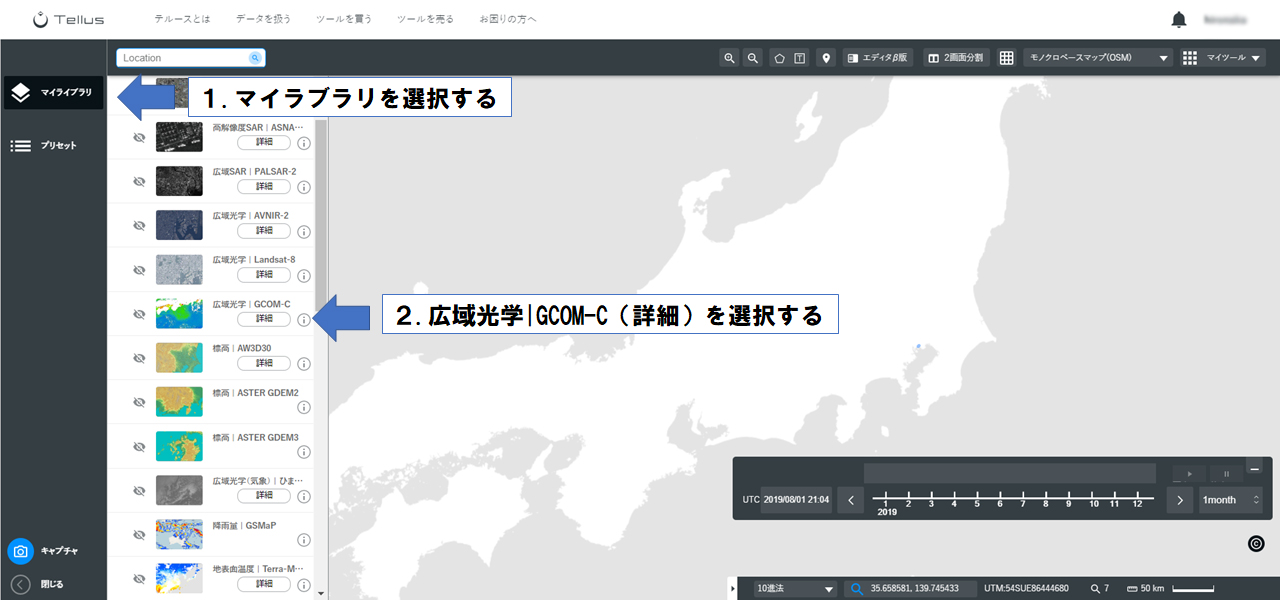Screen dimensions: 1280x600
Task: Click the notification bell icon
Action: (x=1179, y=19)
